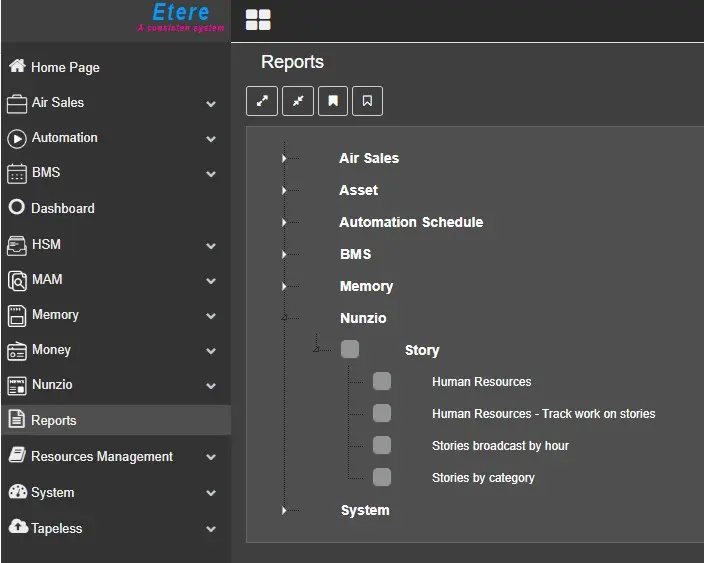
Task: Click the Automation play icon in sidebar
Action: click(16, 138)
